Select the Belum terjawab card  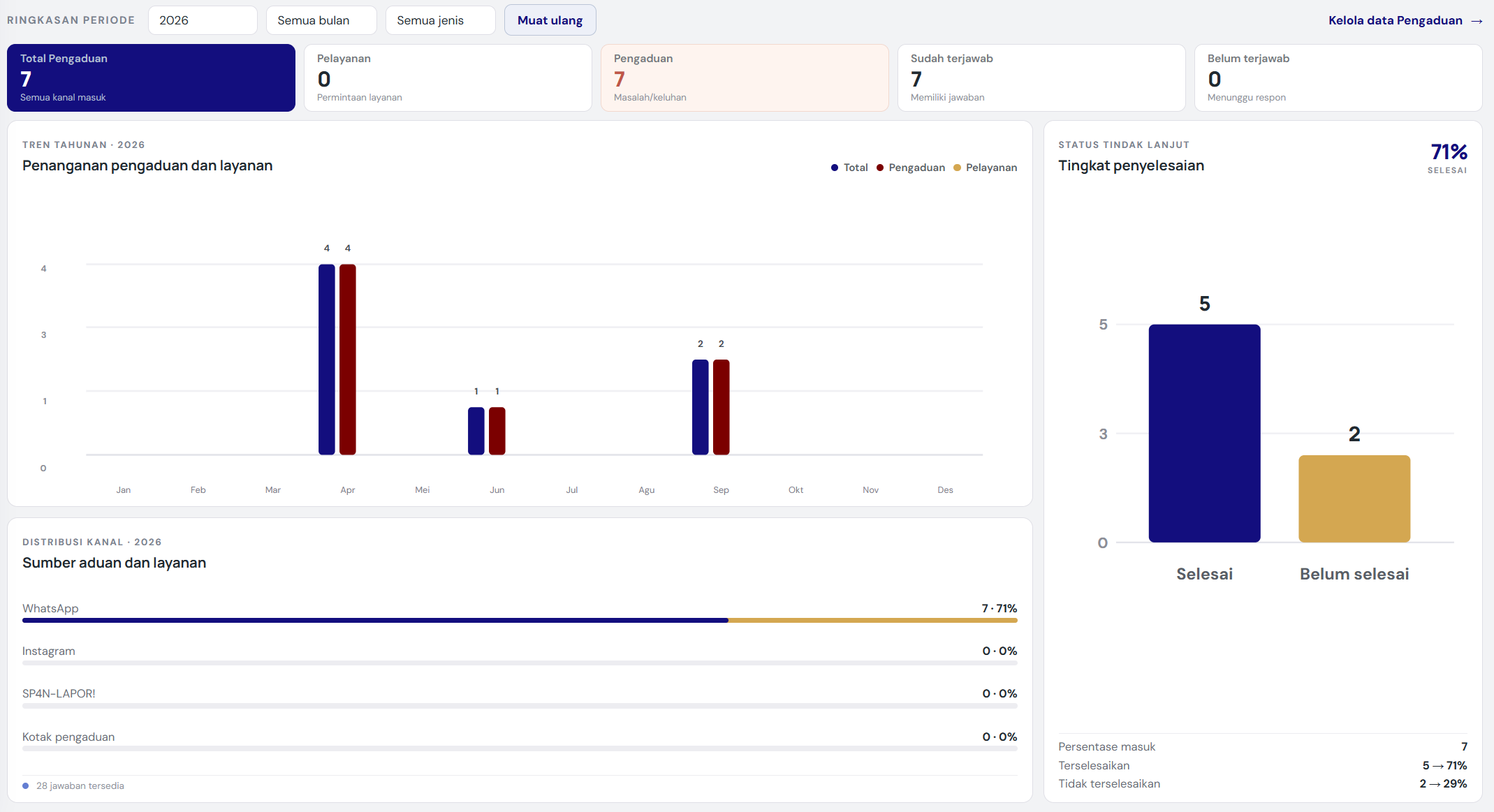click(1338, 77)
